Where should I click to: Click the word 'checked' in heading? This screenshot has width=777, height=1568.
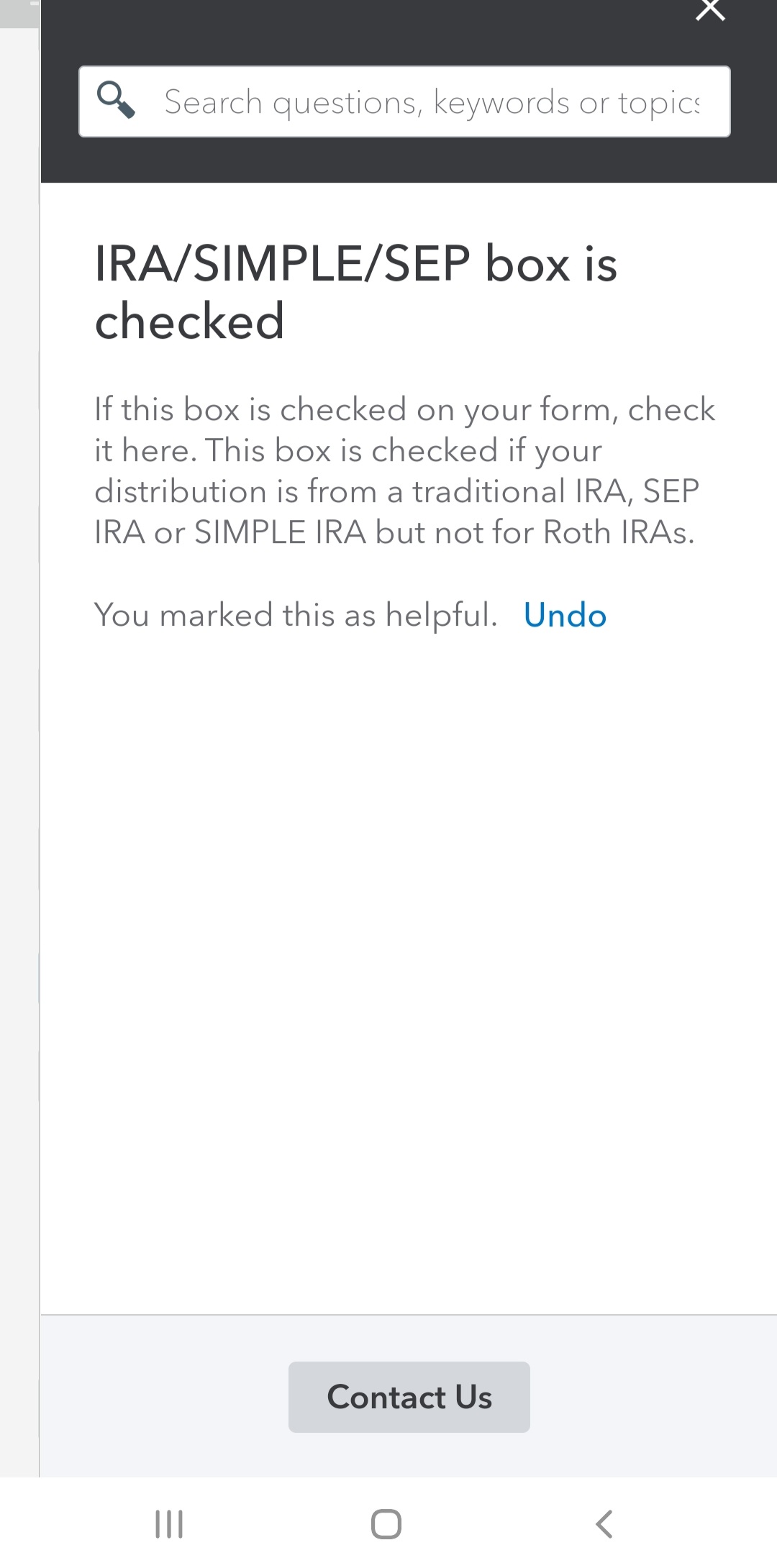click(189, 321)
